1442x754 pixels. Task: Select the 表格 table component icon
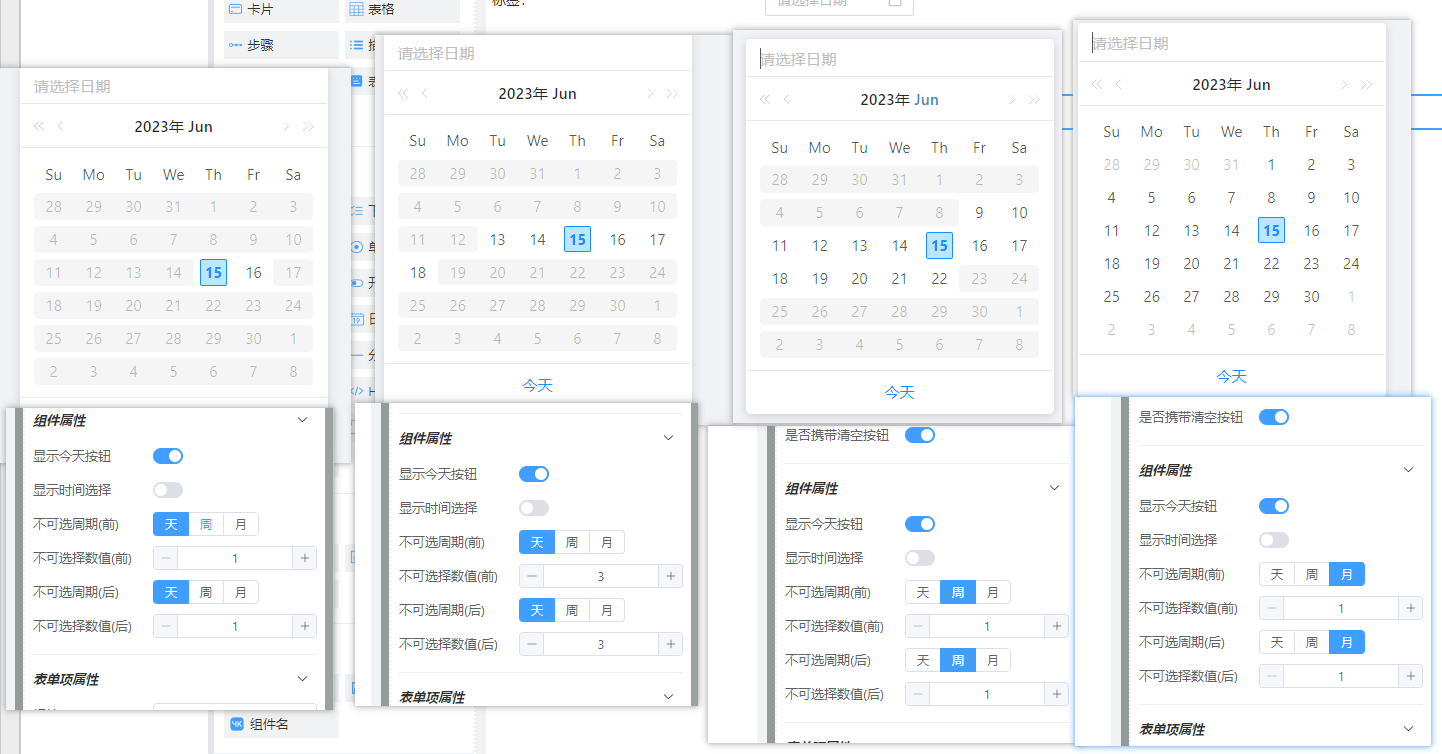(357, 9)
